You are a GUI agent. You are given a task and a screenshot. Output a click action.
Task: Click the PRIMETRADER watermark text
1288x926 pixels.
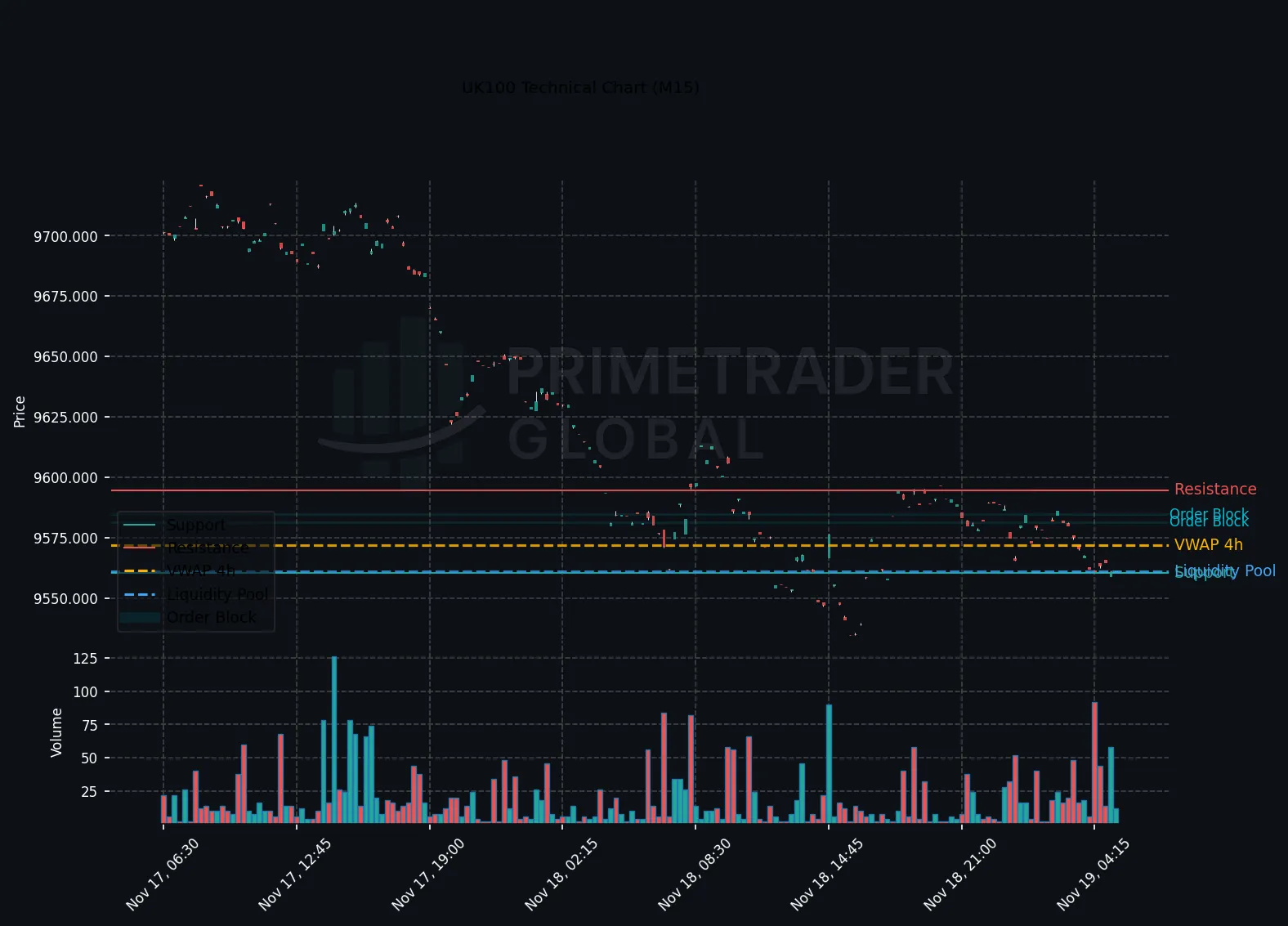(x=730, y=372)
